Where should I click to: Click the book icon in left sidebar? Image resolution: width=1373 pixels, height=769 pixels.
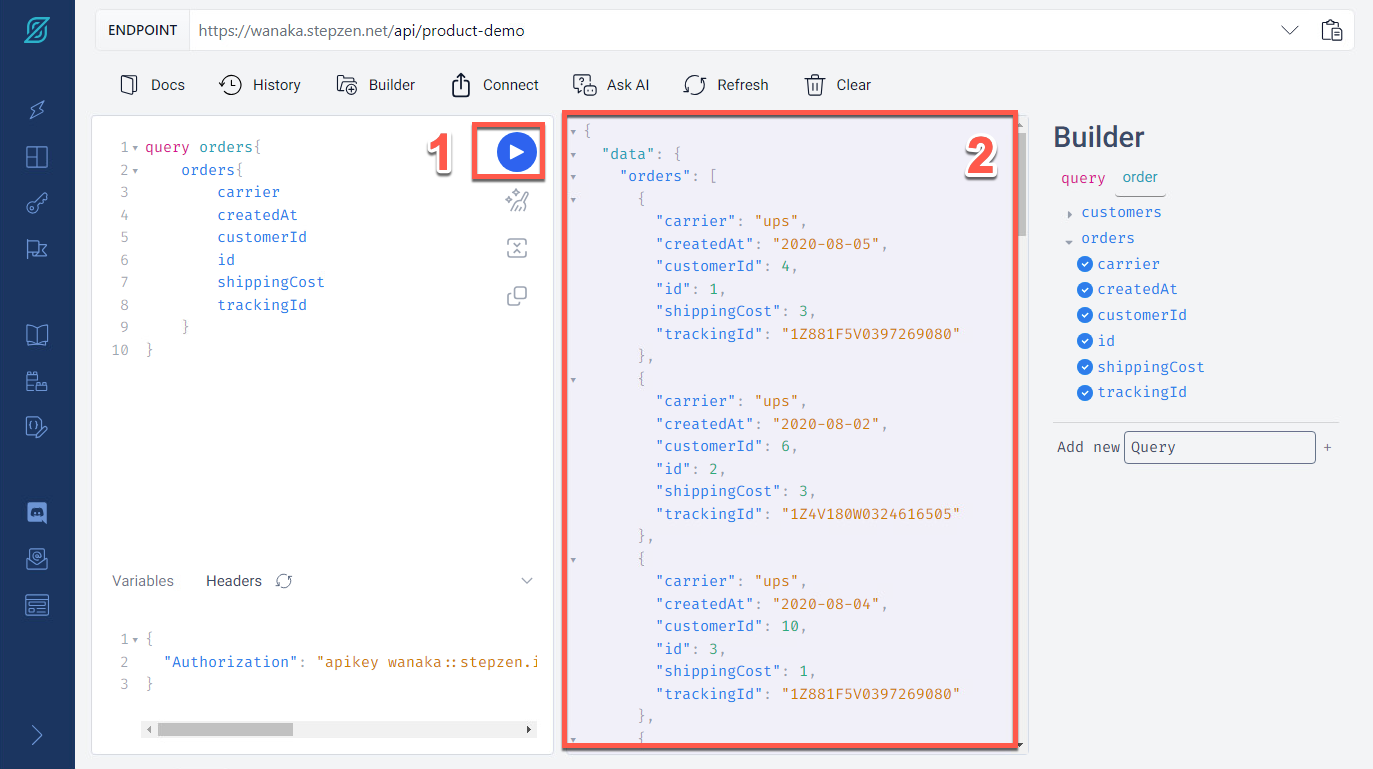click(x=37, y=335)
